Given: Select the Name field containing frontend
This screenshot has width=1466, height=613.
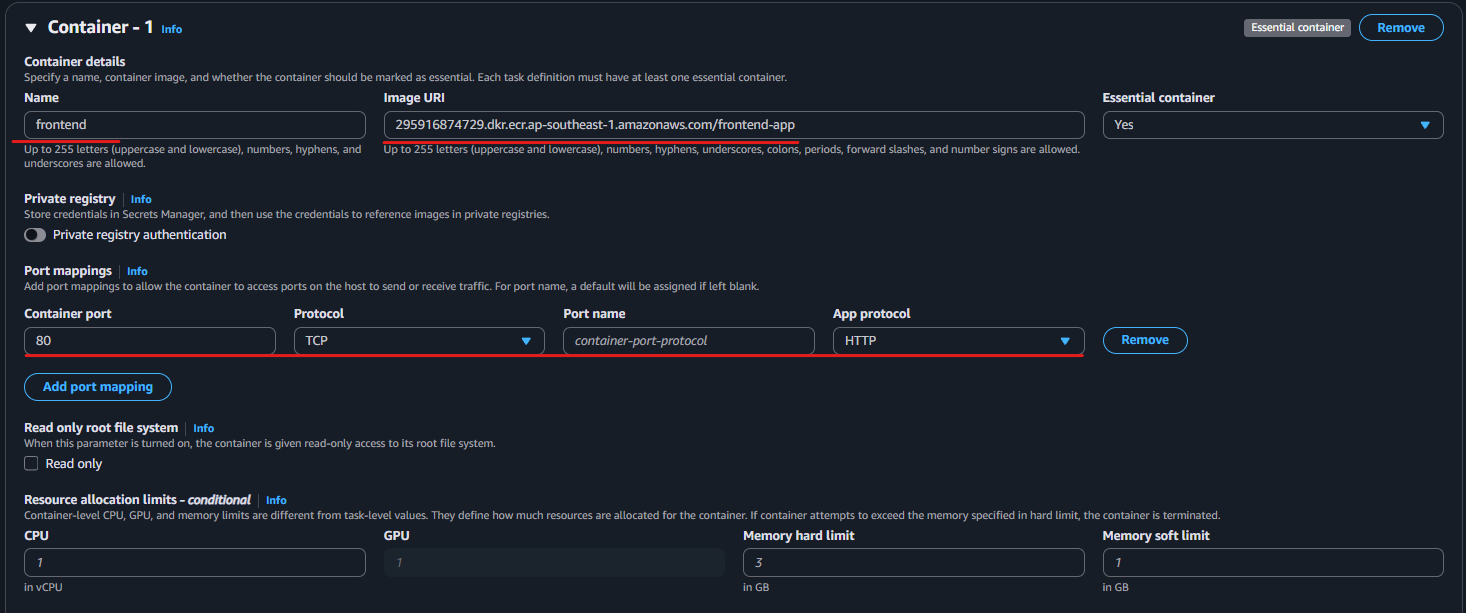Looking at the screenshot, I should tap(194, 124).
